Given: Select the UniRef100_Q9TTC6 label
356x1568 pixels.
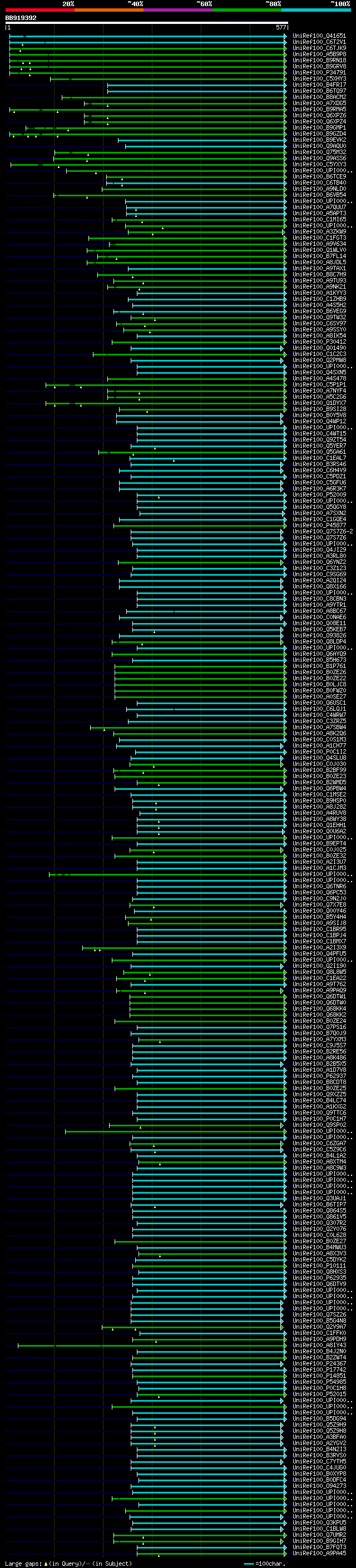Looking at the screenshot, I should tap(319, 1112).
